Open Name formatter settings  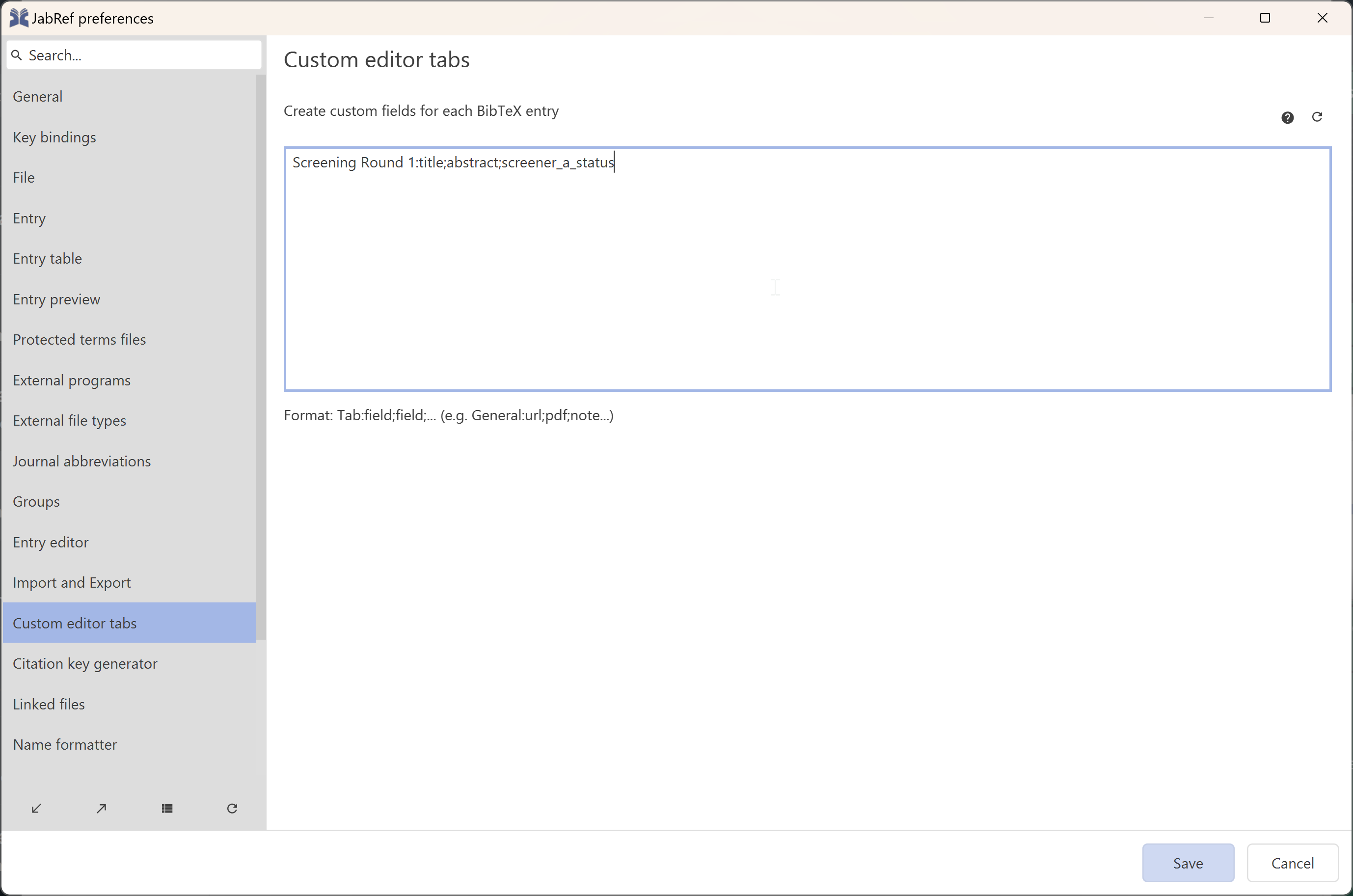[129, 745]
